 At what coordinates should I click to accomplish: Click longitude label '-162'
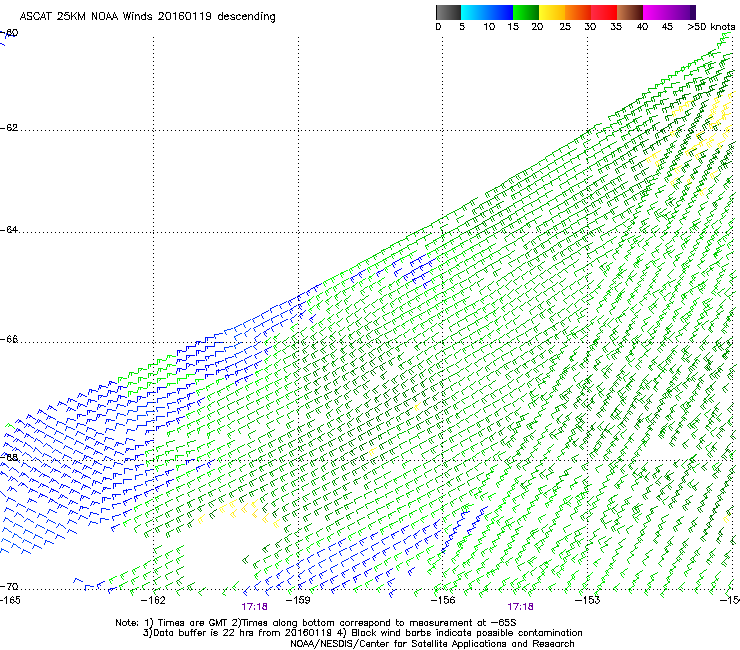click(154, 600)
